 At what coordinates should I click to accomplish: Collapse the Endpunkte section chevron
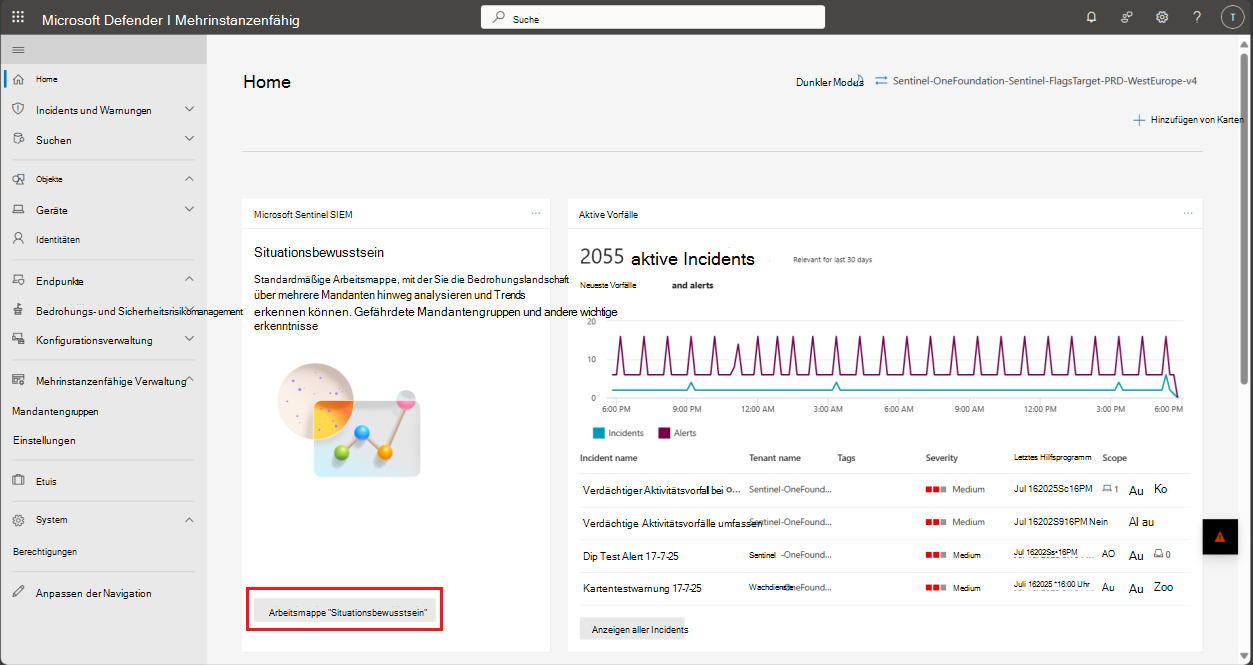(189, 280)
